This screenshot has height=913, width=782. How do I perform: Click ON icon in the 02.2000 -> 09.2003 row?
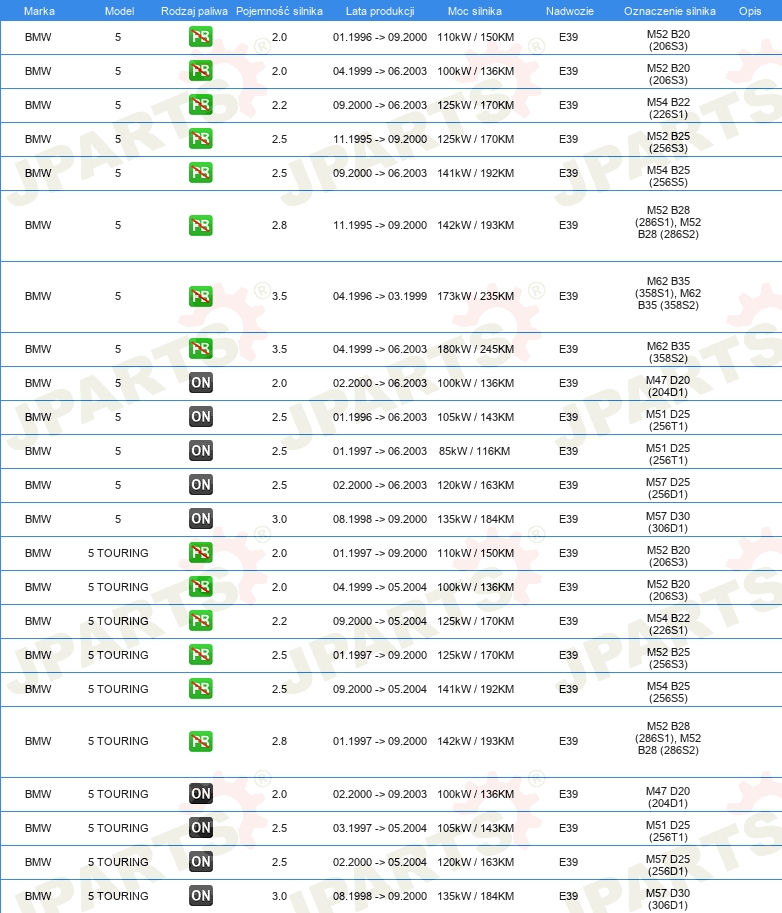click(x=200, y=794)
